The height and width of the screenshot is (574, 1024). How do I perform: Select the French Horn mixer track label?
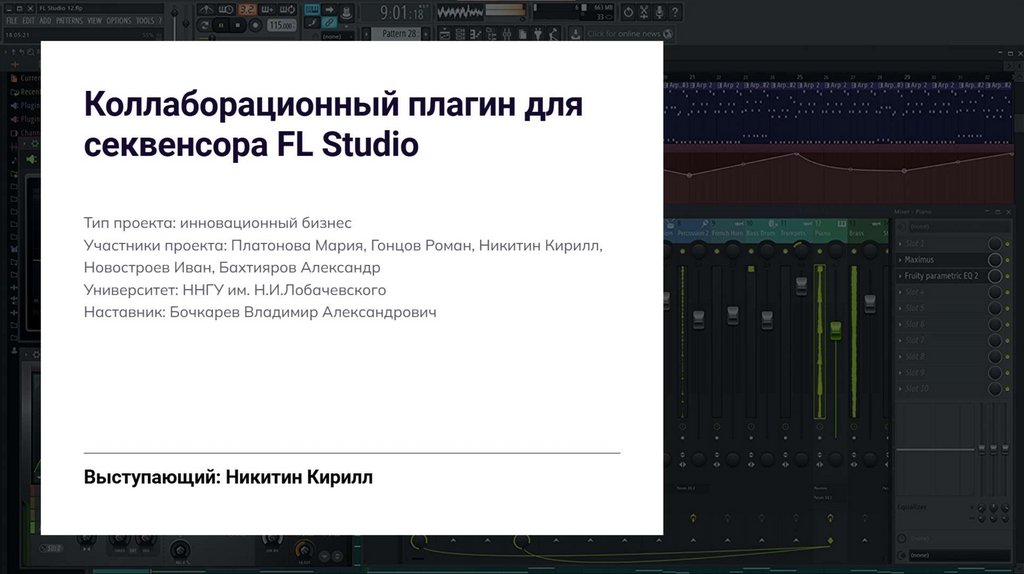pyautogui.click(x=728, y=233)
